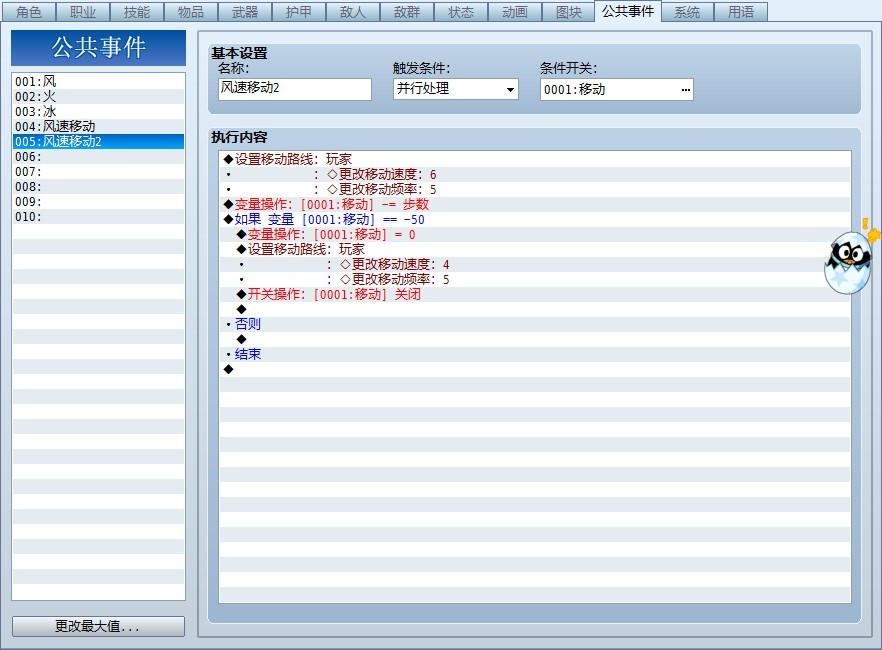Select empty common event slot 009:

coord(98,201)
